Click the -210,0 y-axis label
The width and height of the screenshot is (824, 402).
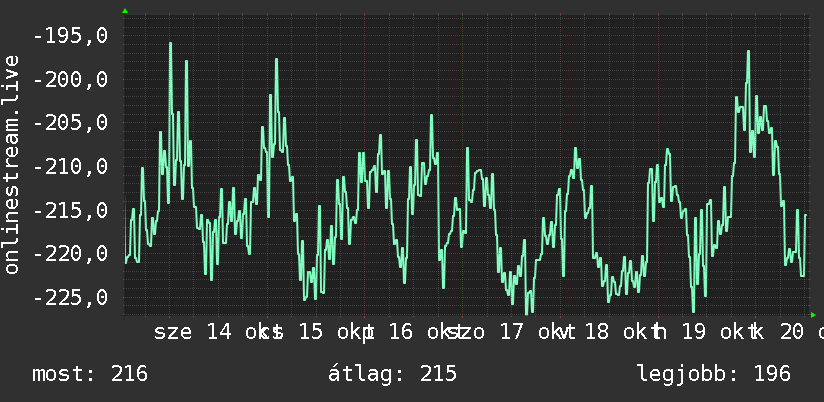point(70,167)
